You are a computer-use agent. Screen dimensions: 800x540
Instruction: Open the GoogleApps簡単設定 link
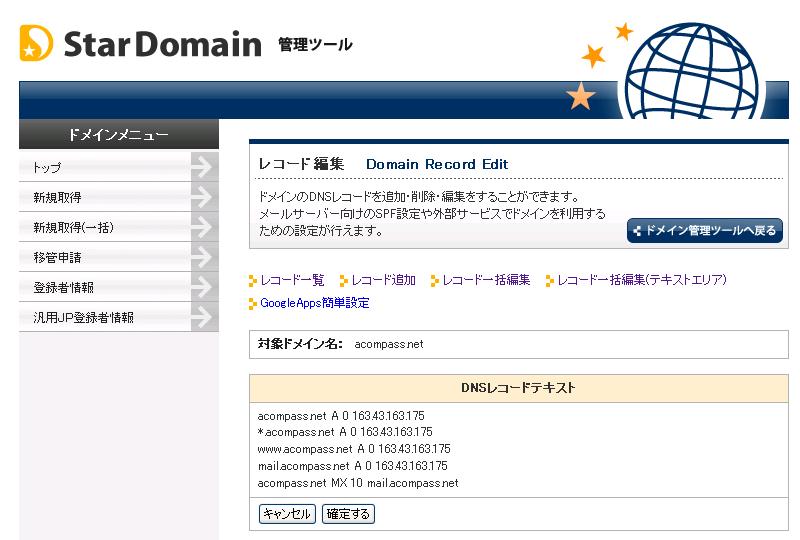coord(314,303)
